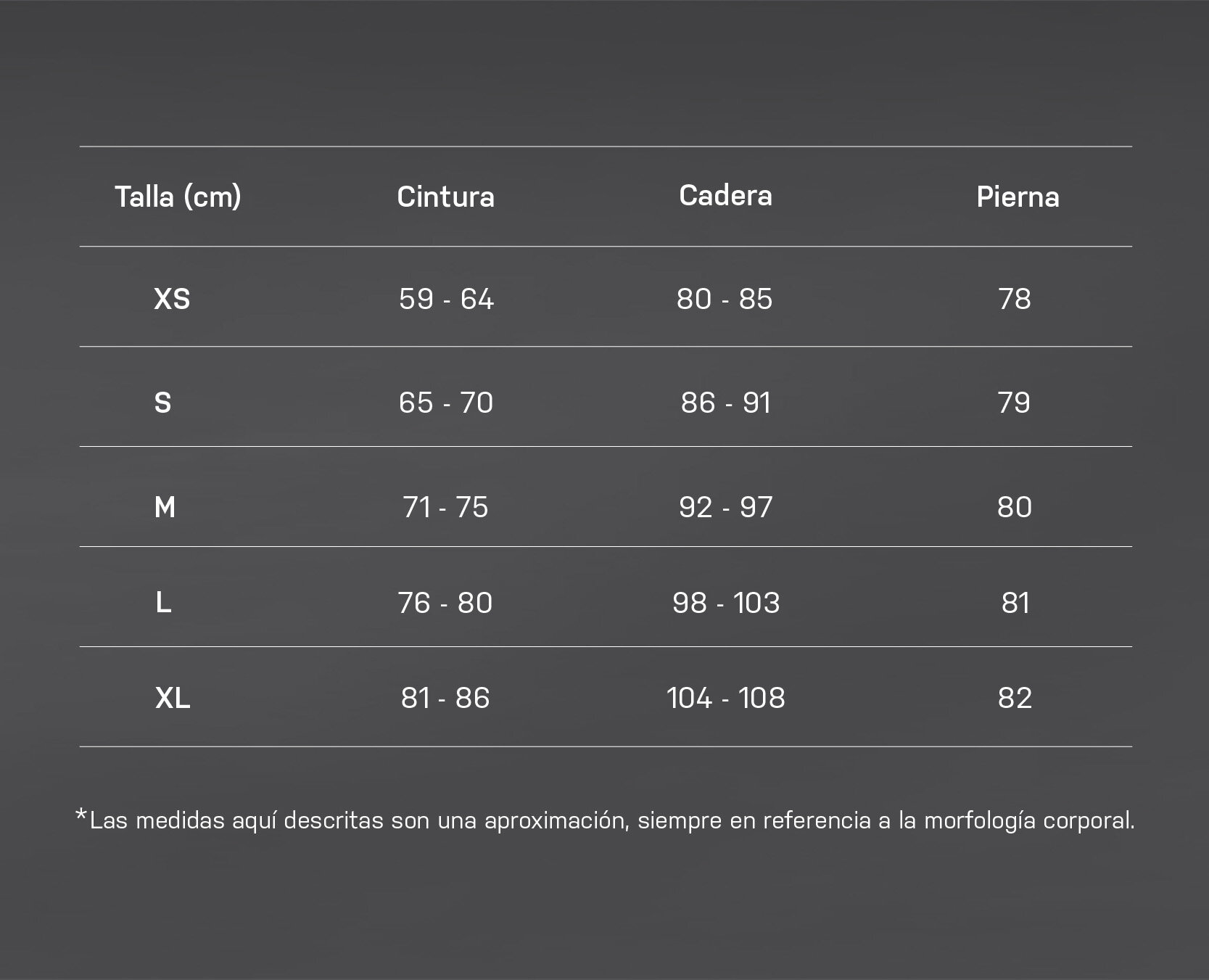Click leg length value 80
The height and width of the screenshot is (980, 1209).
coord(1014,507)
